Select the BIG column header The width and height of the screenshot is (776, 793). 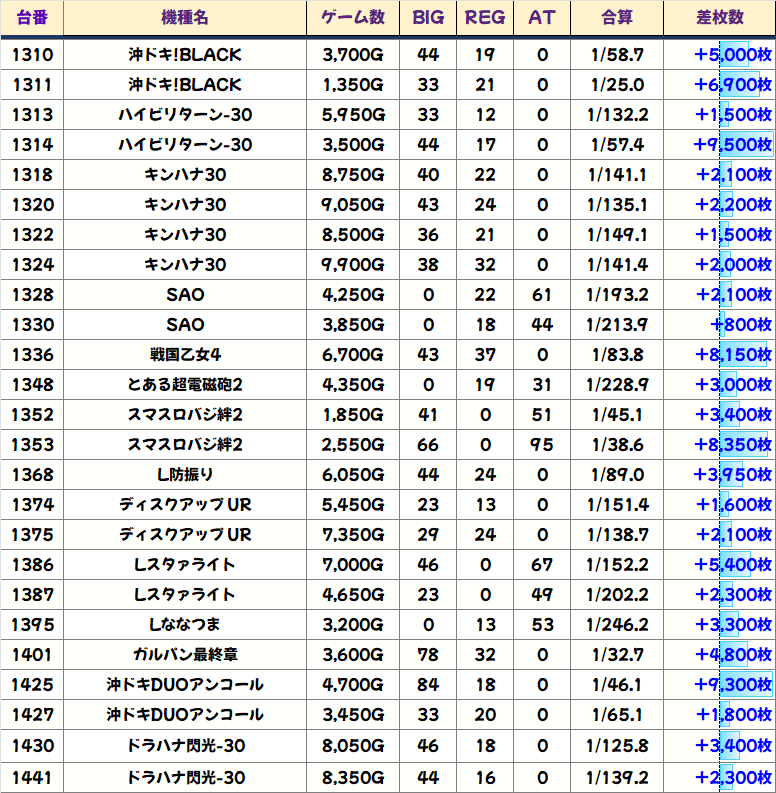[x=428, y=18]
